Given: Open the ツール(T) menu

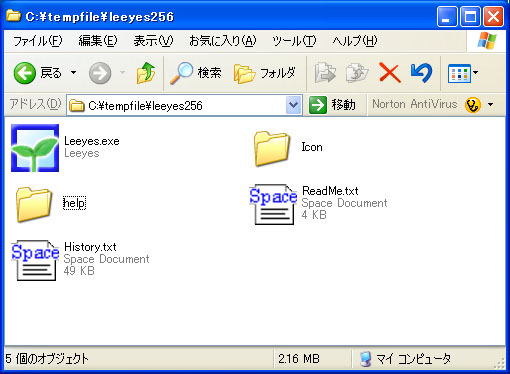Looking at the screenshot, I should tap(294, 41).
